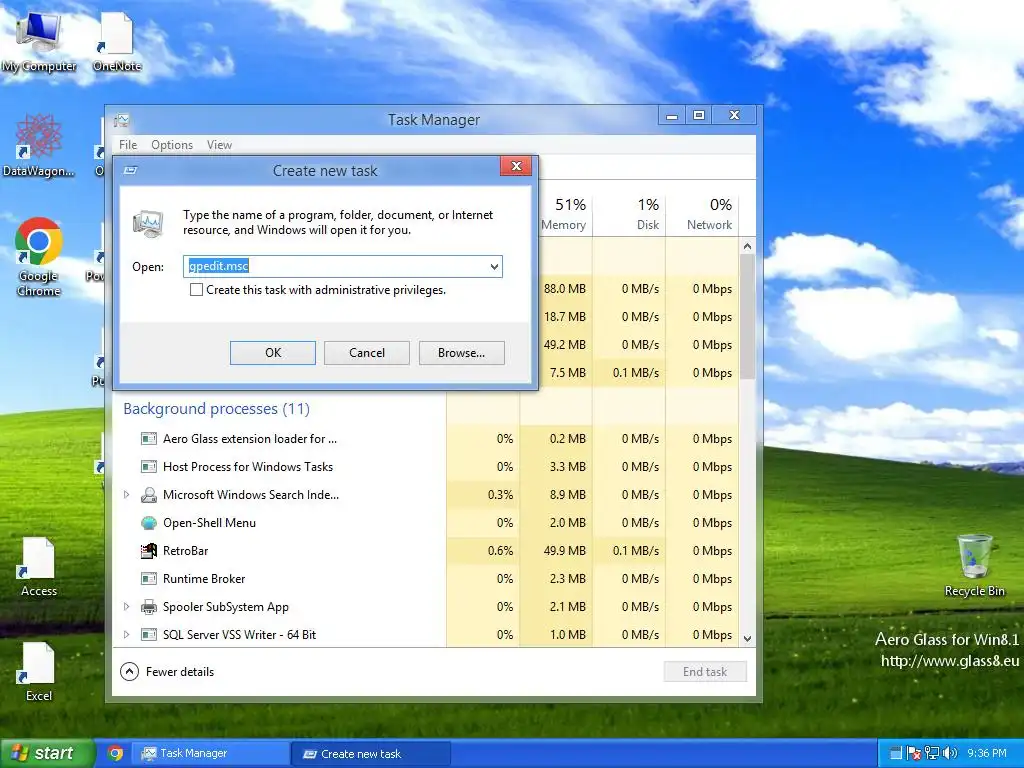Click the SQL Server VSS Writer icon

149,635
